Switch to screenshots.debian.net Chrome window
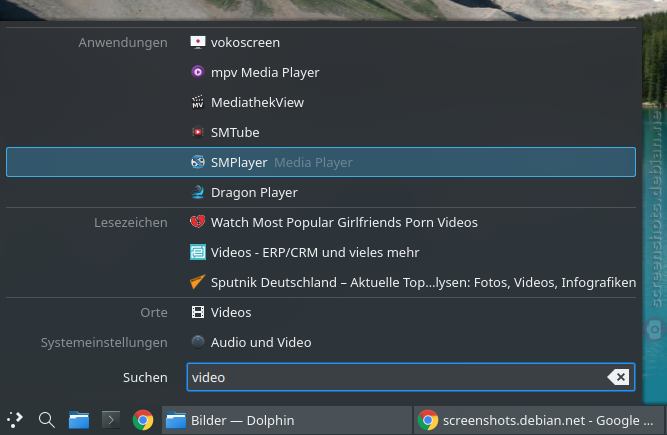Image resolution: width=667 pixels, height=435 pixels. coord(539,420)
